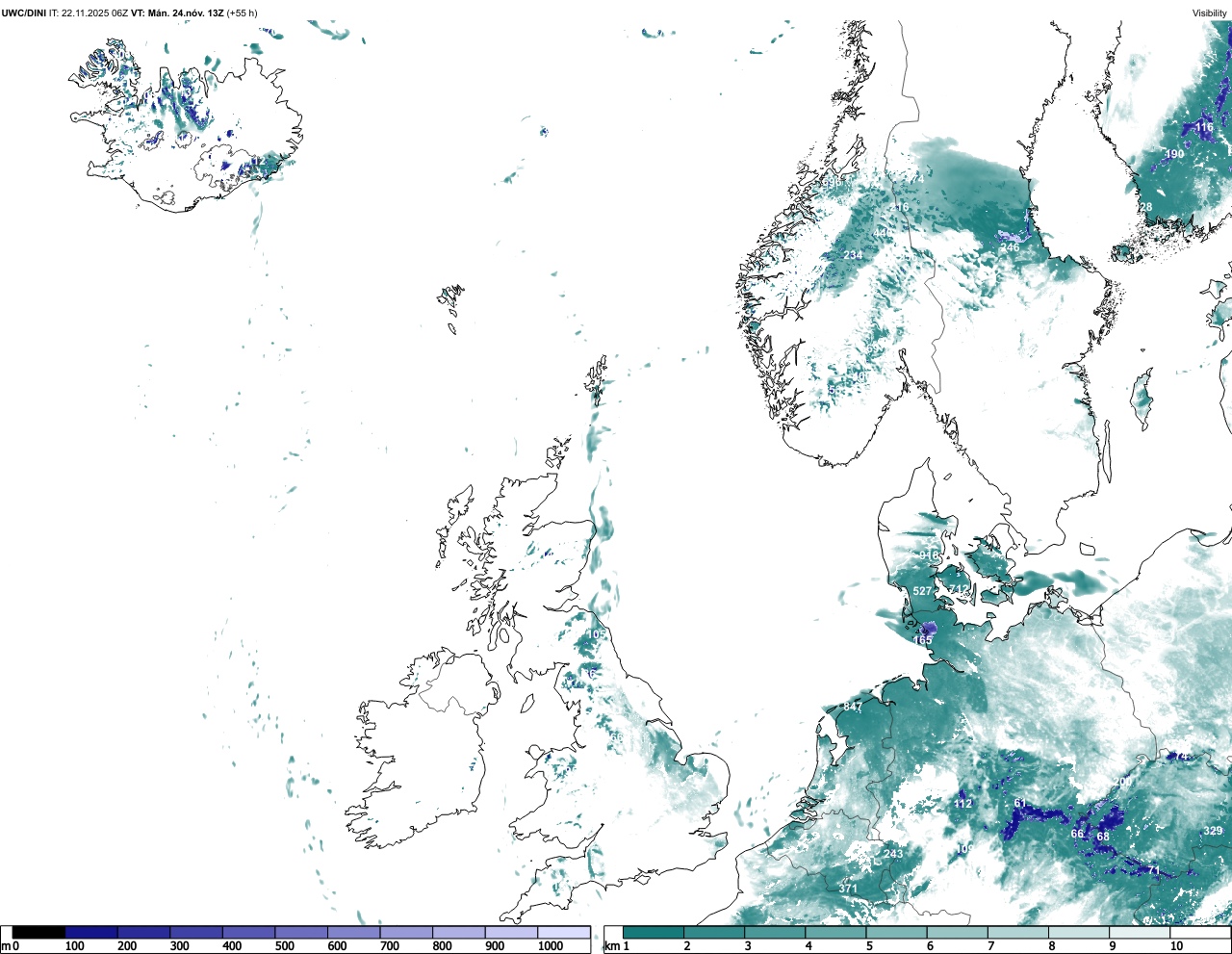Click the 112 value in Germany
The height and width of the screenshot is (954, 1232).
[x=962, y=803]
